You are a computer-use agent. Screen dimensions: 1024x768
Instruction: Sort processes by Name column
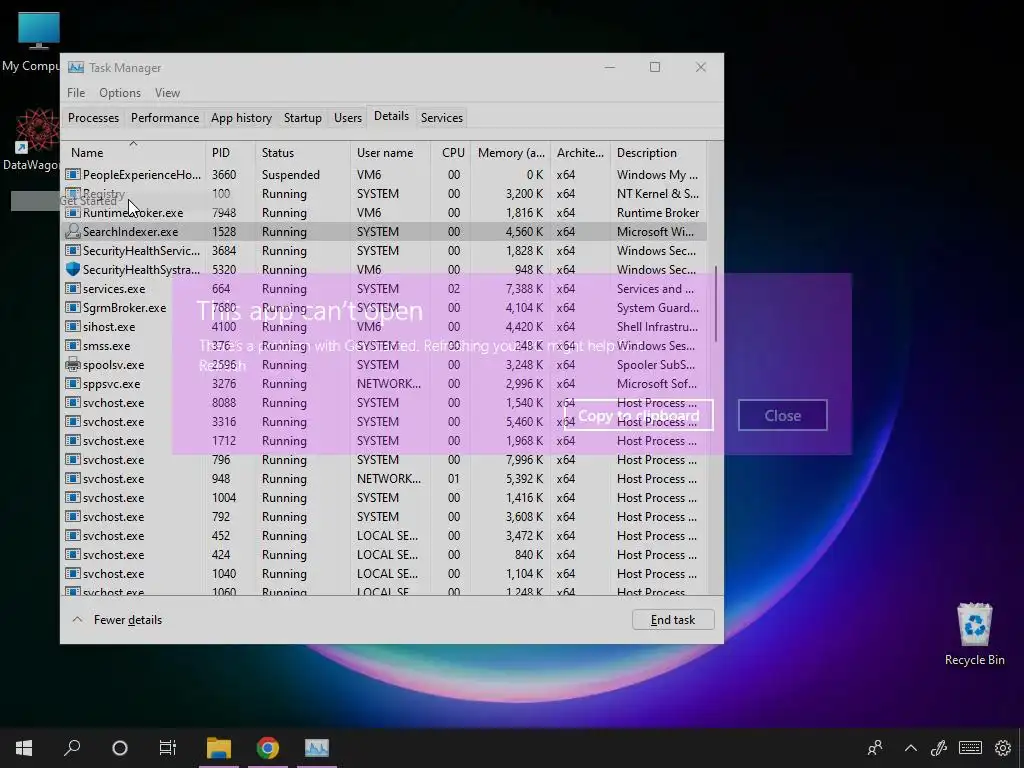click(134, 153)
